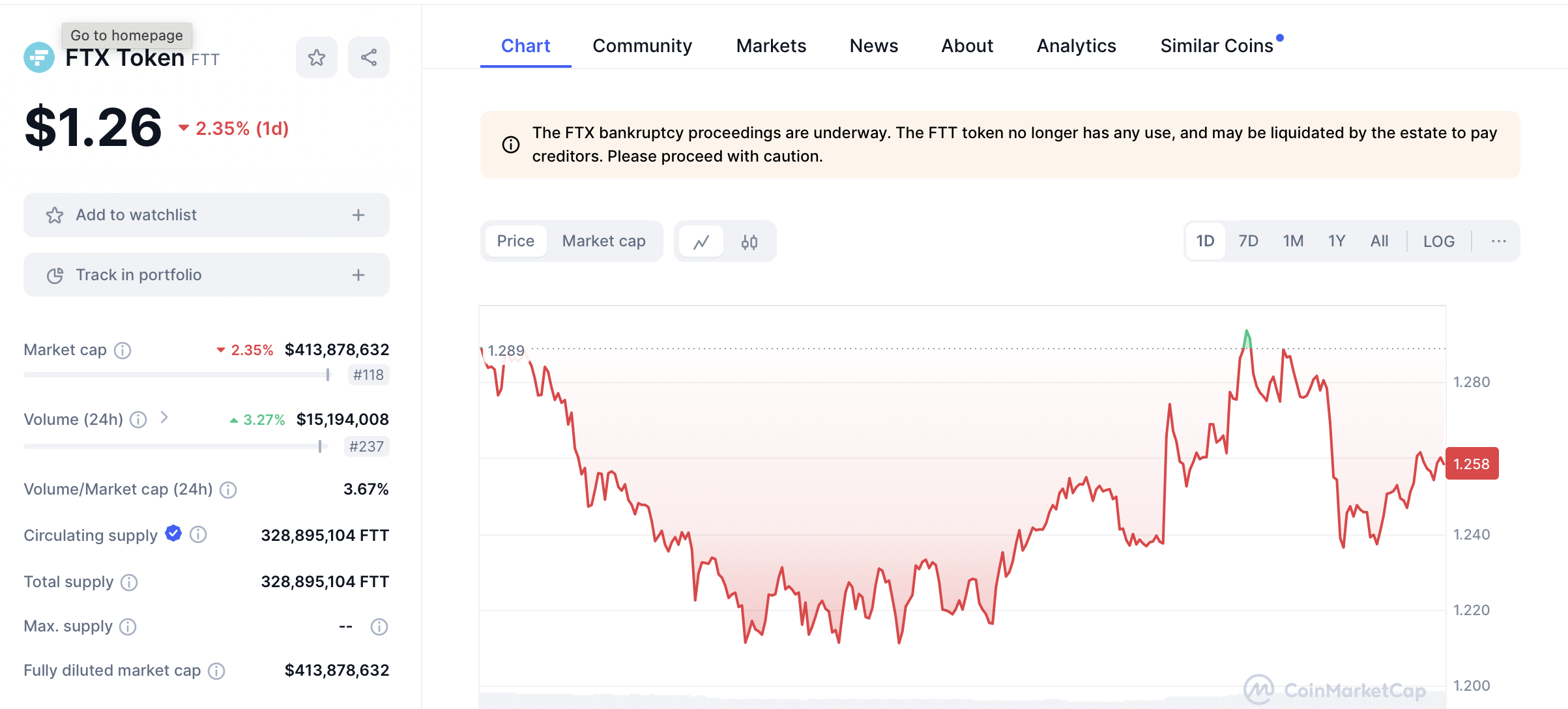The image size is (1568, 709).
Task: Click the Market cap info icon
Action: [x=123, y=351]
